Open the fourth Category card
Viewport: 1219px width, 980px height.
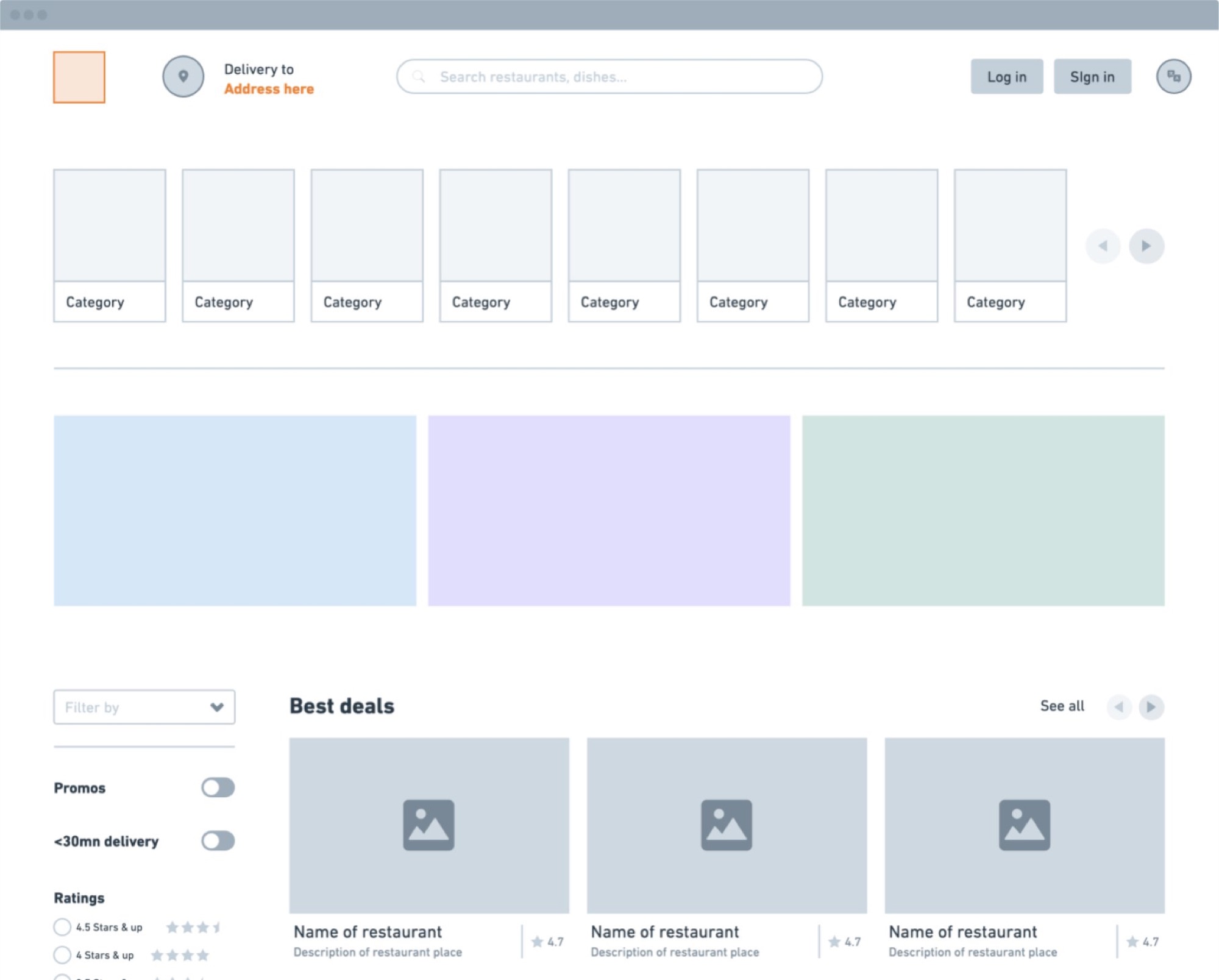pyautogui.click(x=496, y=246)
